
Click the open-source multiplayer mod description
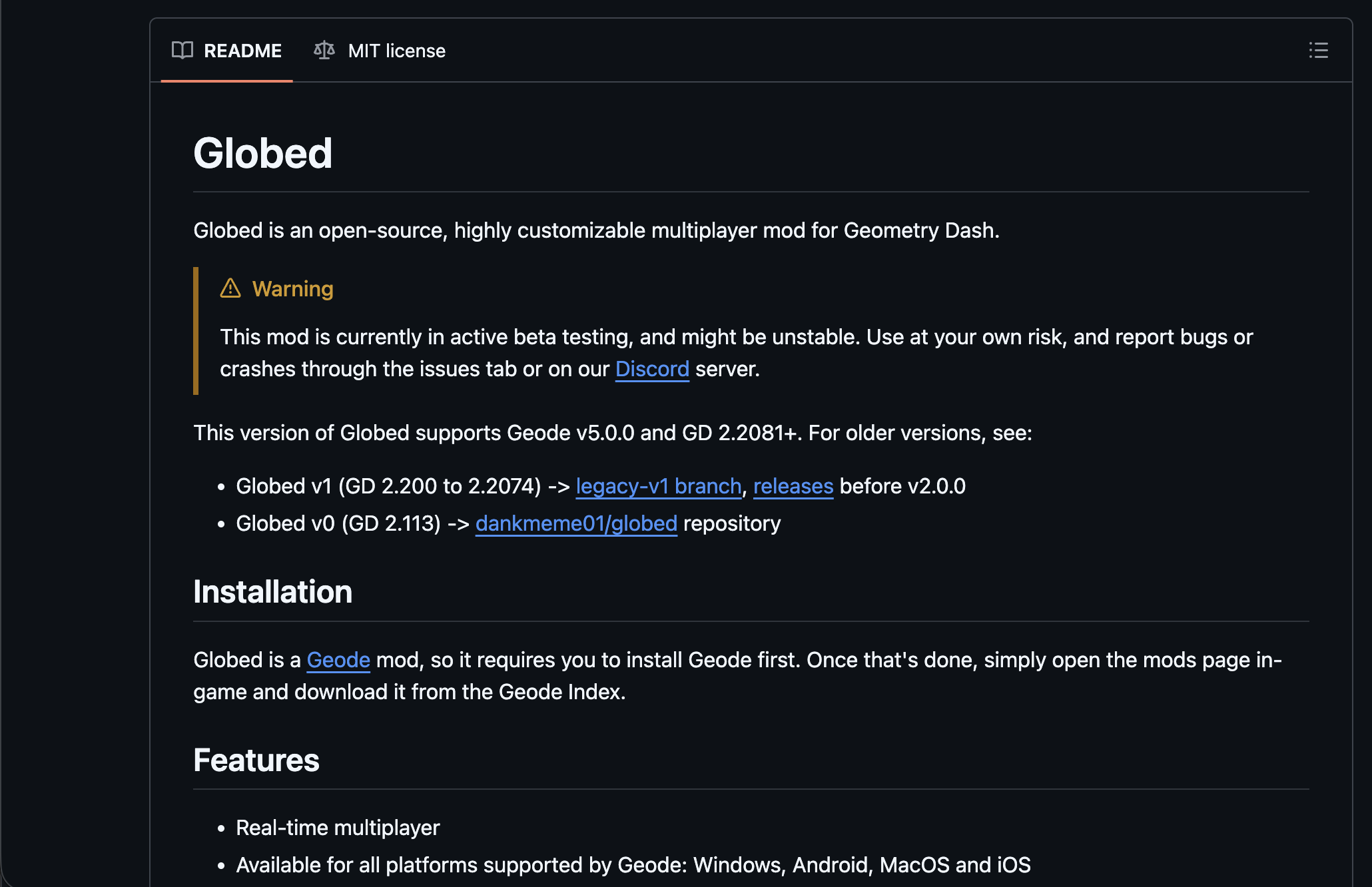point(595,230)
